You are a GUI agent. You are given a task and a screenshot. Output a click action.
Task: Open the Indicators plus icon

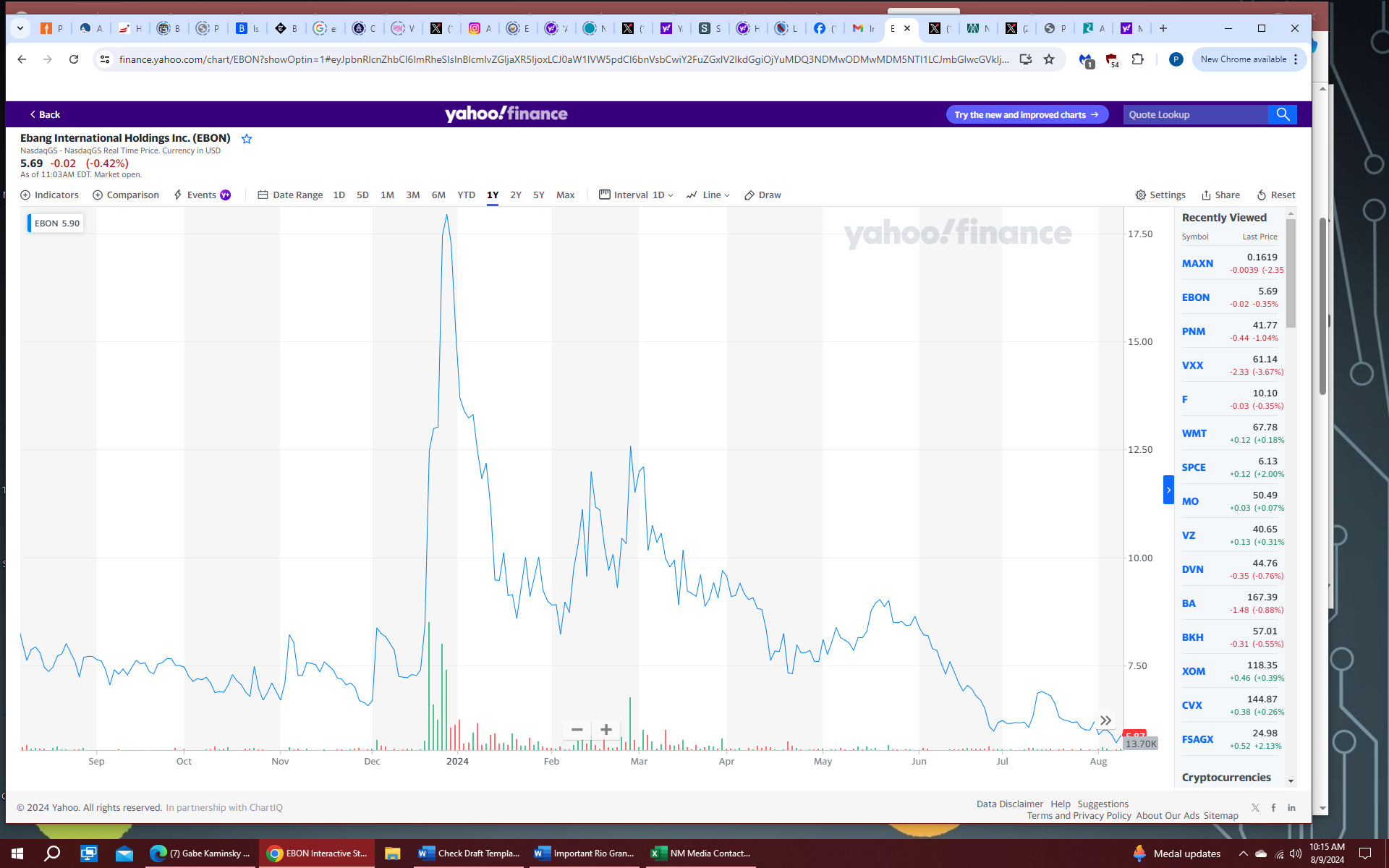[x=25, y=195]
